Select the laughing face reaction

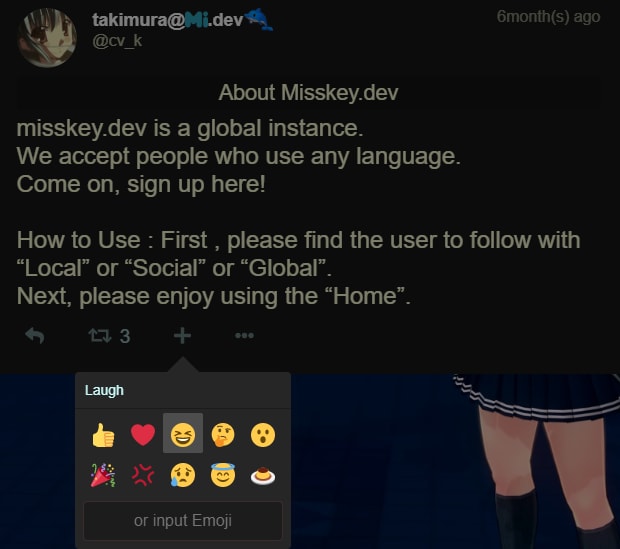(183, 433)
